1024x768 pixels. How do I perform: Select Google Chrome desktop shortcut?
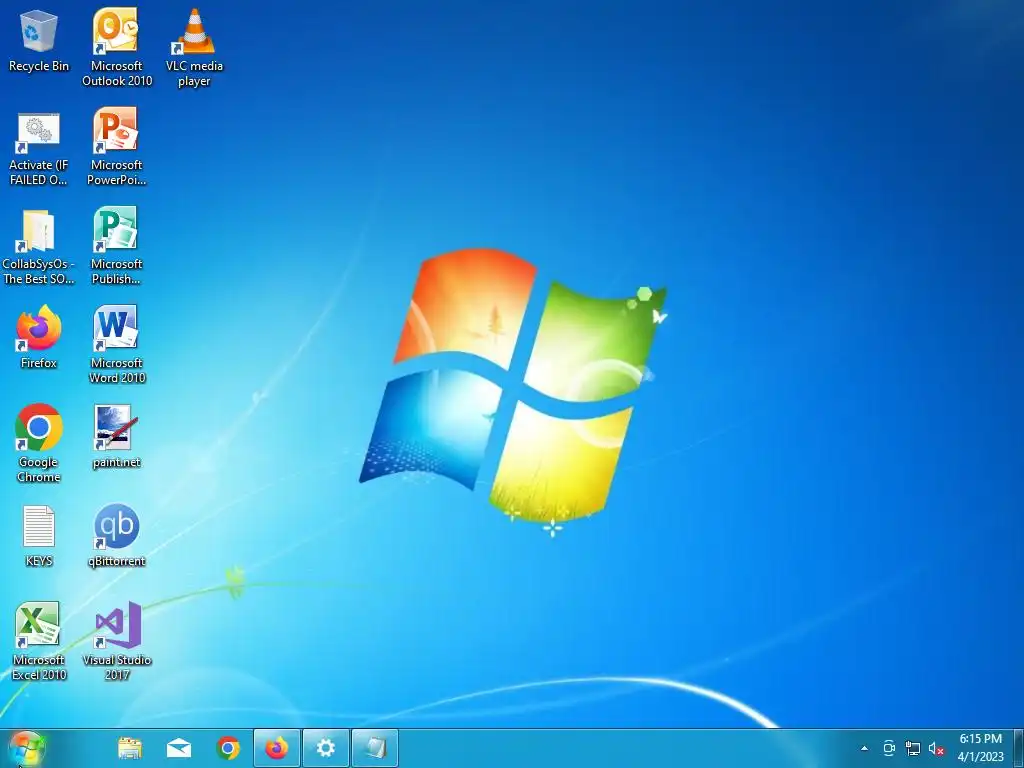(x=39, y=443)
